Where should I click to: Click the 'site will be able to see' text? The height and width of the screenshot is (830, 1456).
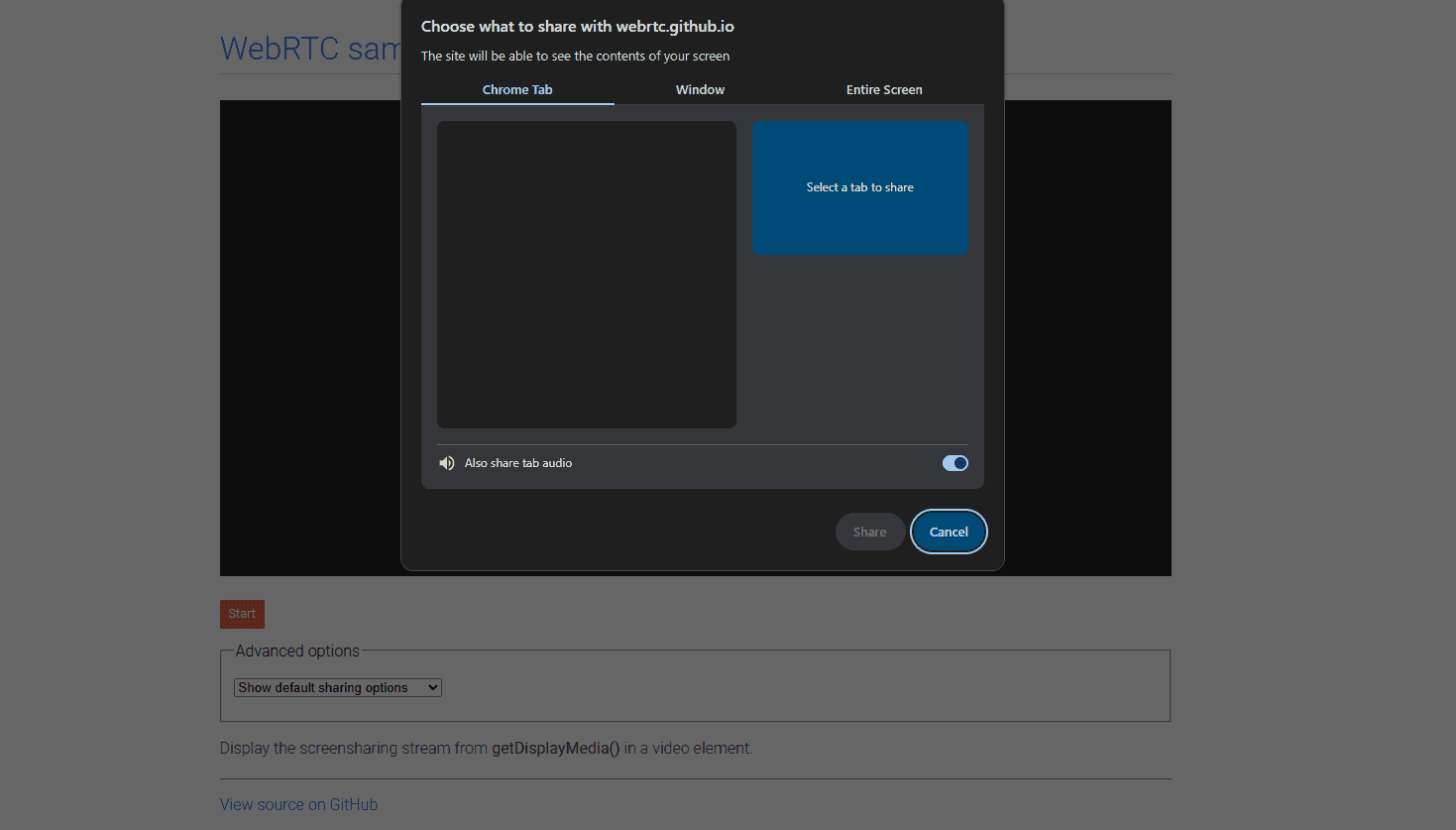(575, 57)
